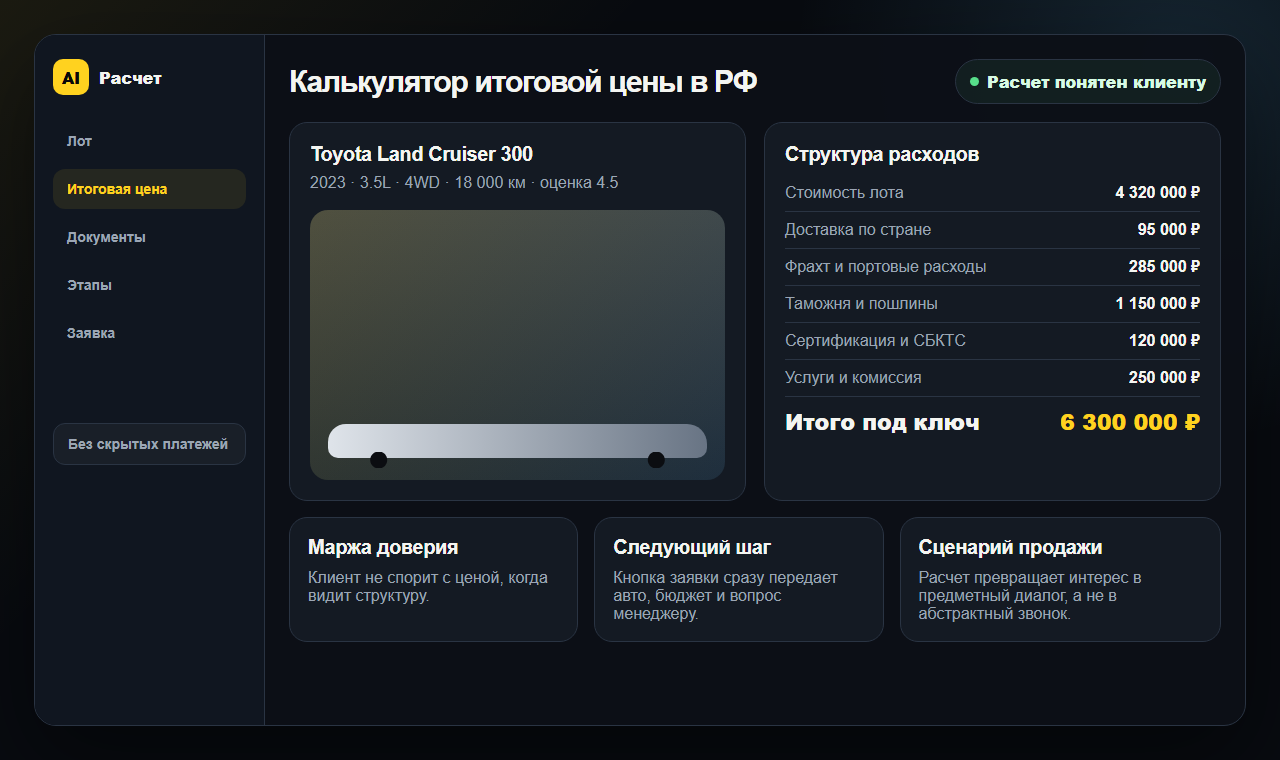Screen dimensions: 1280x760
Task: Click the Расчет понятен клиенту status pill
Action: pyautogui.click(x=1088, y=82)
